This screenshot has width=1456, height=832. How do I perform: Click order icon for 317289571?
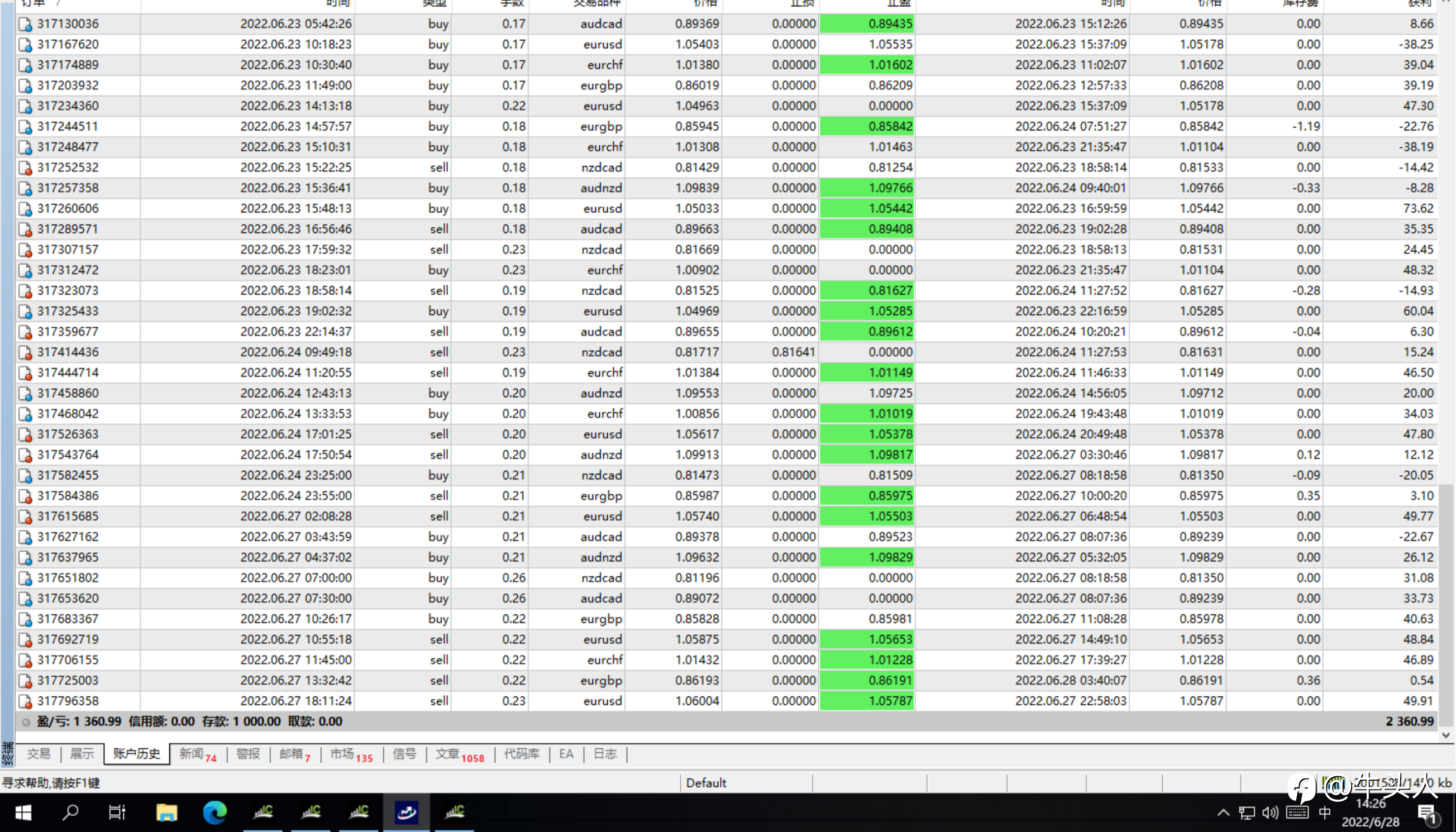click(x=25, y=229)
